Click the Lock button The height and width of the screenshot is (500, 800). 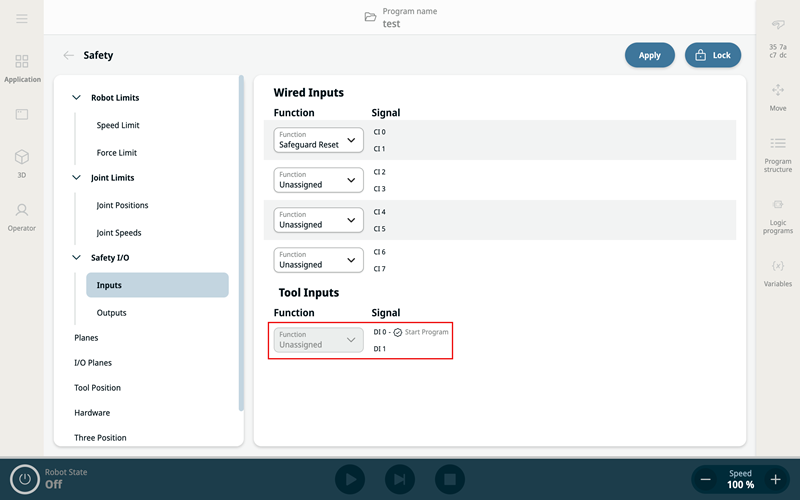click(712, 55)
